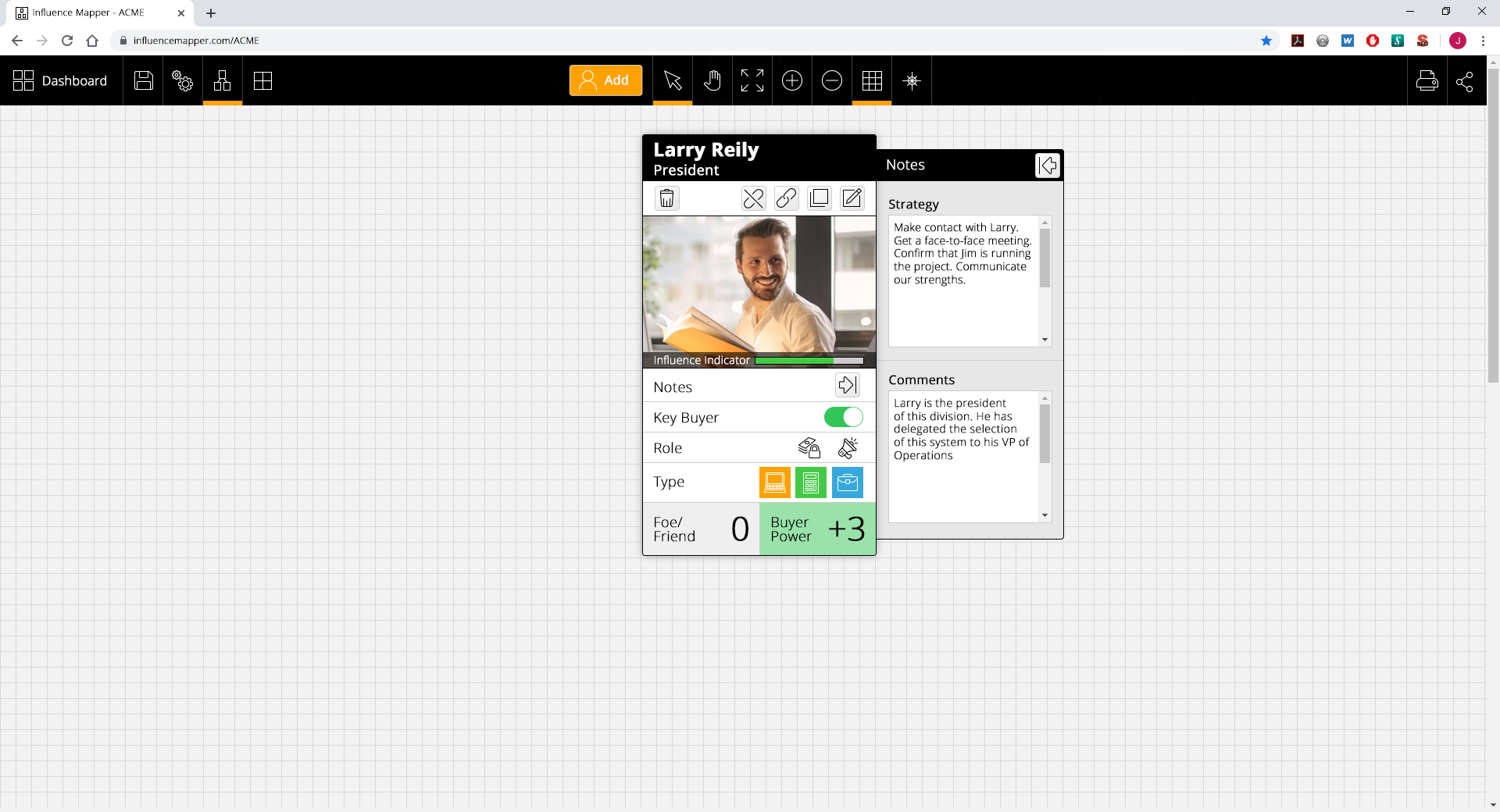1500x812 pixels.
Task: Click the megaphone Role icon
Action: [x=848, y=447]
